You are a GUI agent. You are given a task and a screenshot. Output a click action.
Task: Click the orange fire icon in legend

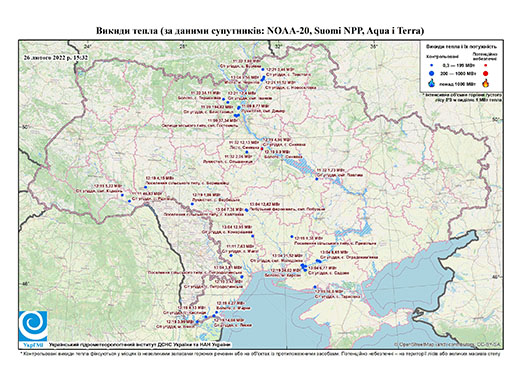(x=485, y=83)
